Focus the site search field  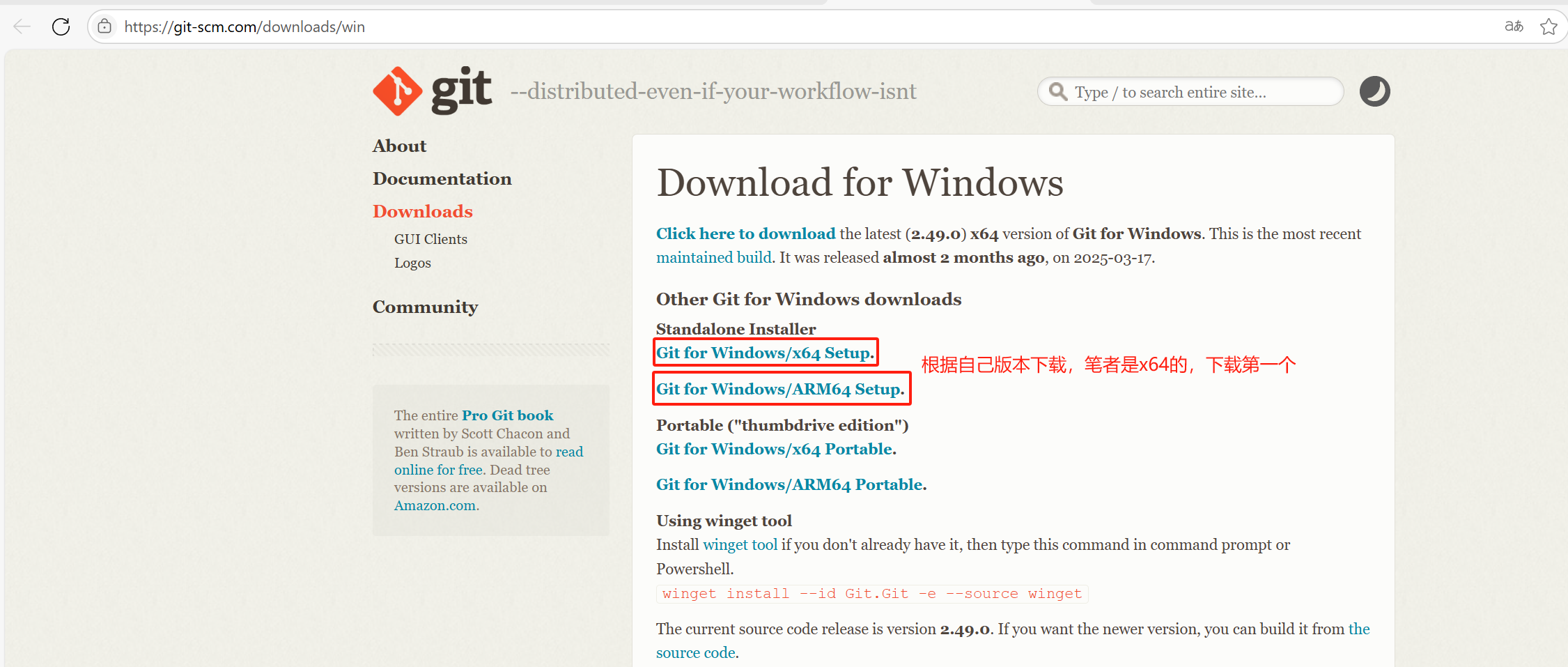[x=1190, y=91]
